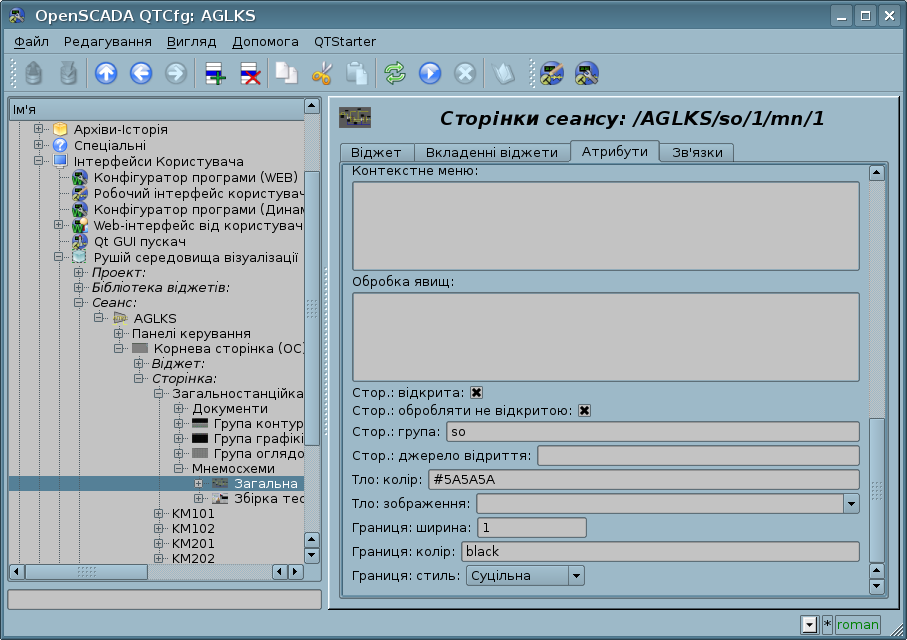This screenshot has height=640, width=907.
Task: Toggle the 'Стор.: відкрита' checkbox
Action: [477, 393]
